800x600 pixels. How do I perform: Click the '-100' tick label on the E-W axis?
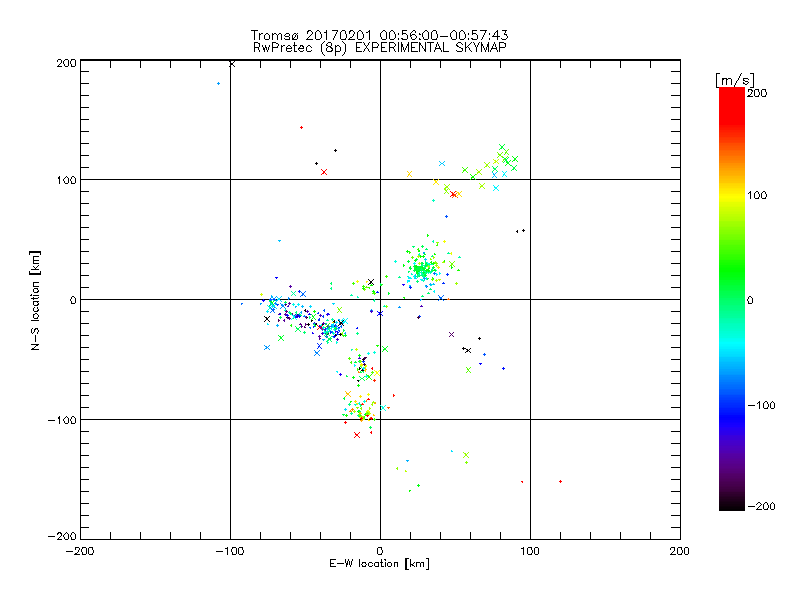tap(230, 552)
